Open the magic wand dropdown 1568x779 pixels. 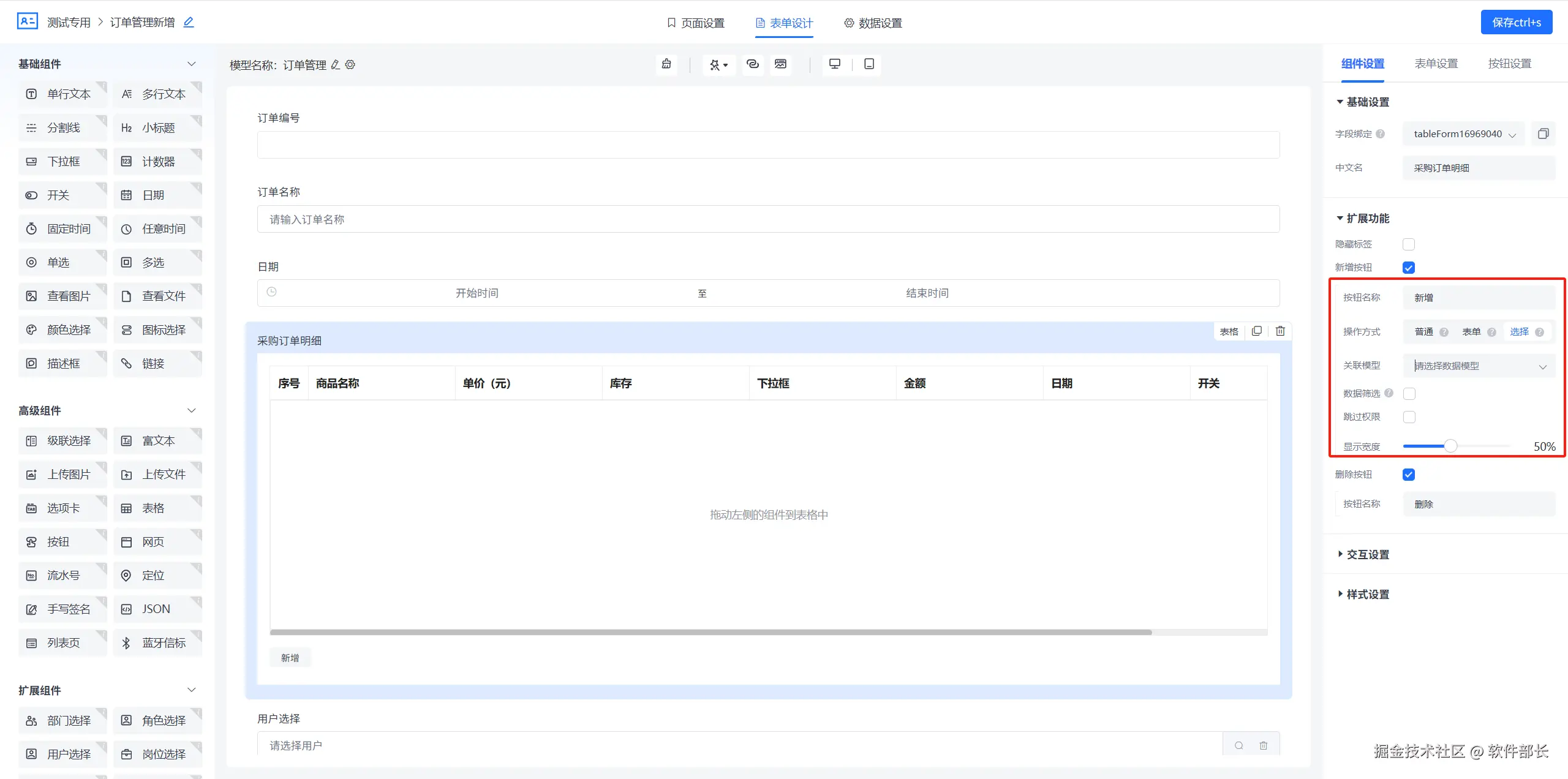718,64
